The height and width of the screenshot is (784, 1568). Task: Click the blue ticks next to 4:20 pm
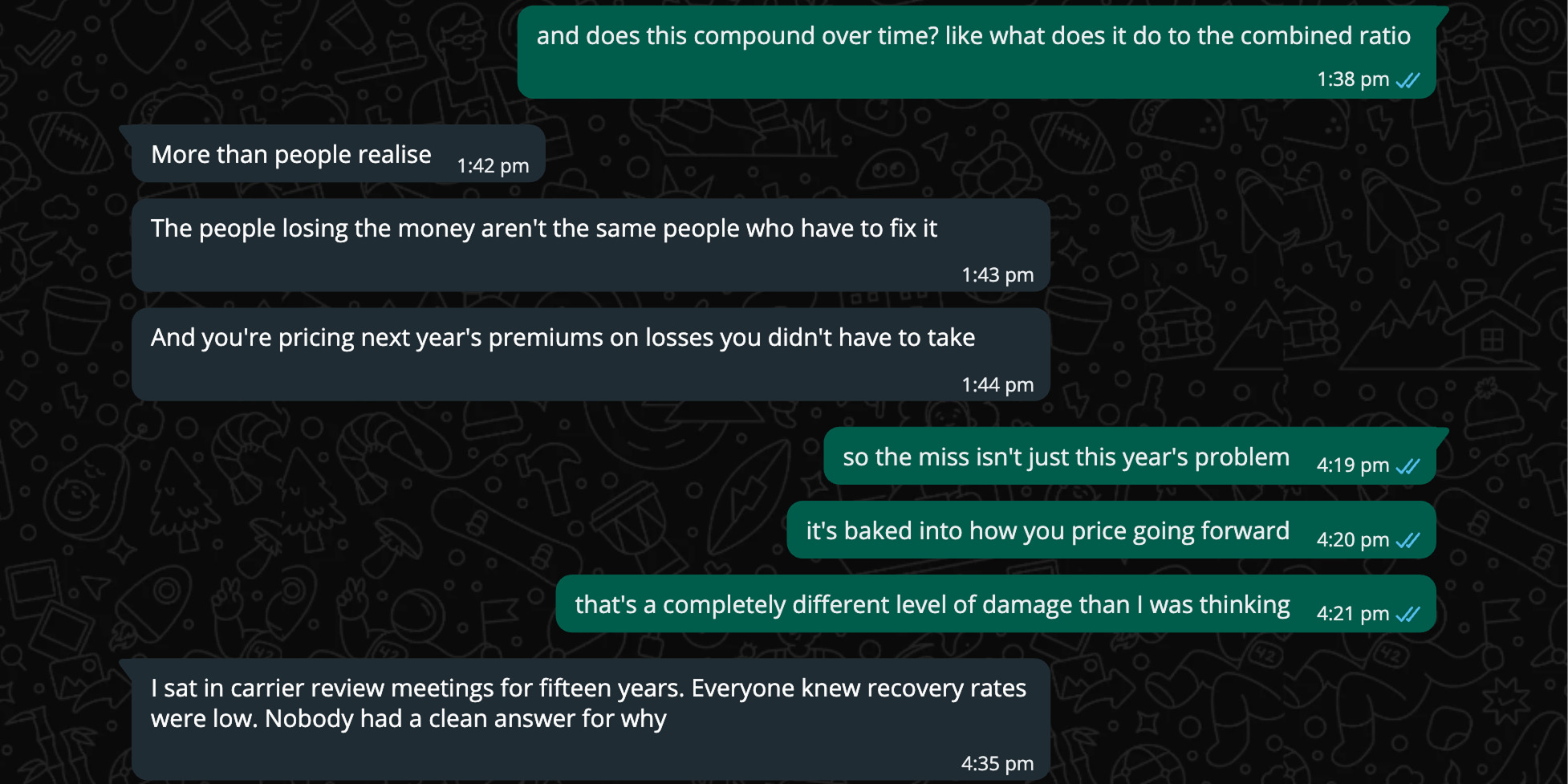[x=1408, y=540]
